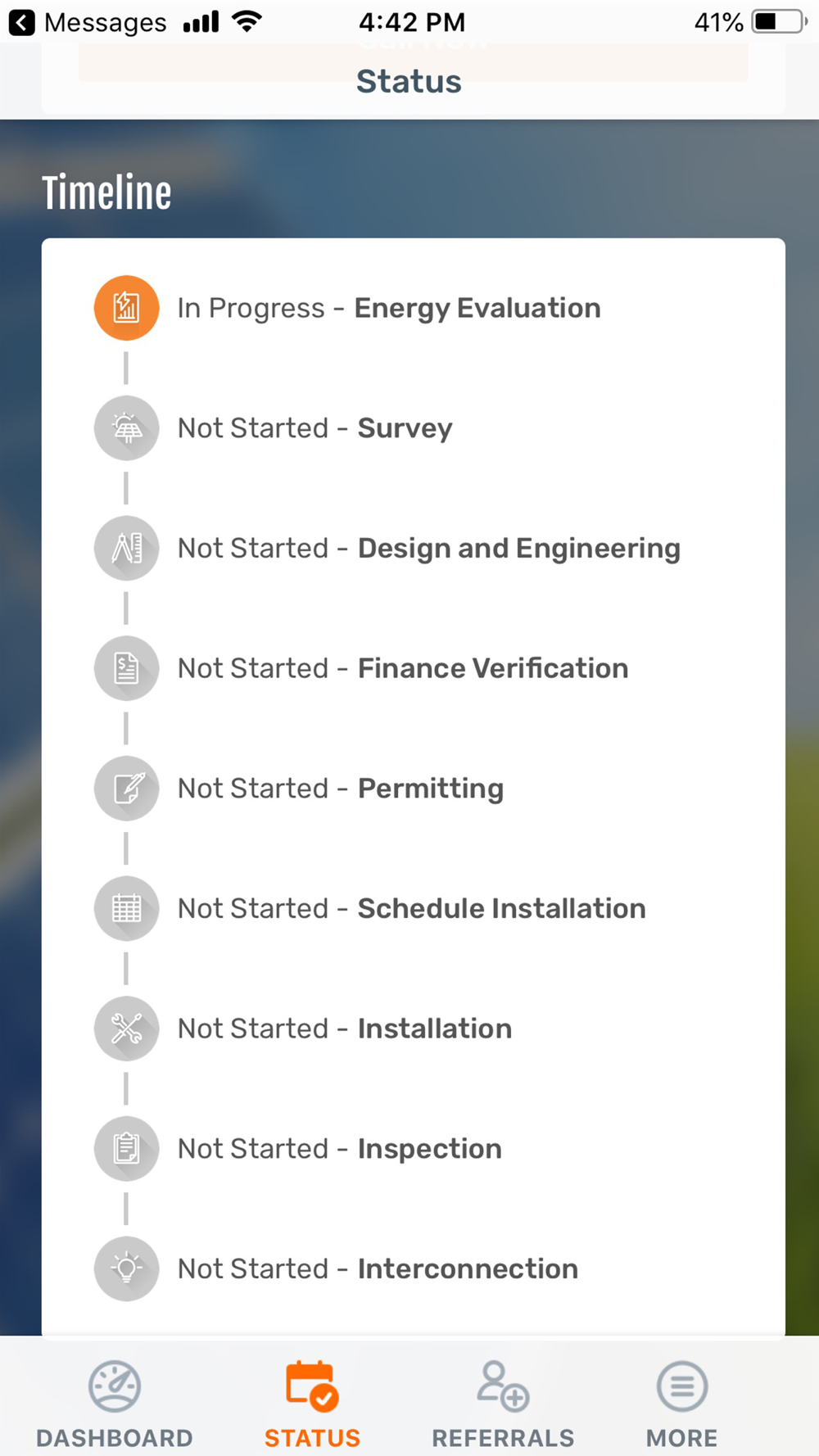Viewport: 819px width, 1456px height.
Task: Tap the battery indicator in status bar
Action: coord(779,22)
